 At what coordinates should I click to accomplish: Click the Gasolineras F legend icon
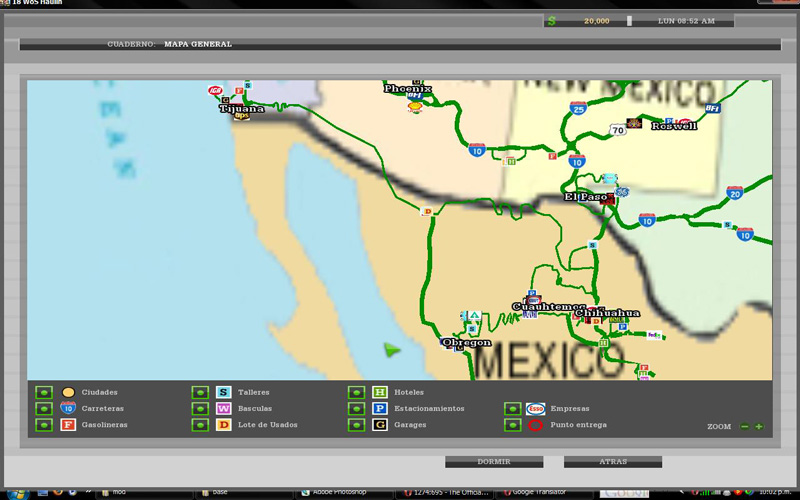pos(68,425)
